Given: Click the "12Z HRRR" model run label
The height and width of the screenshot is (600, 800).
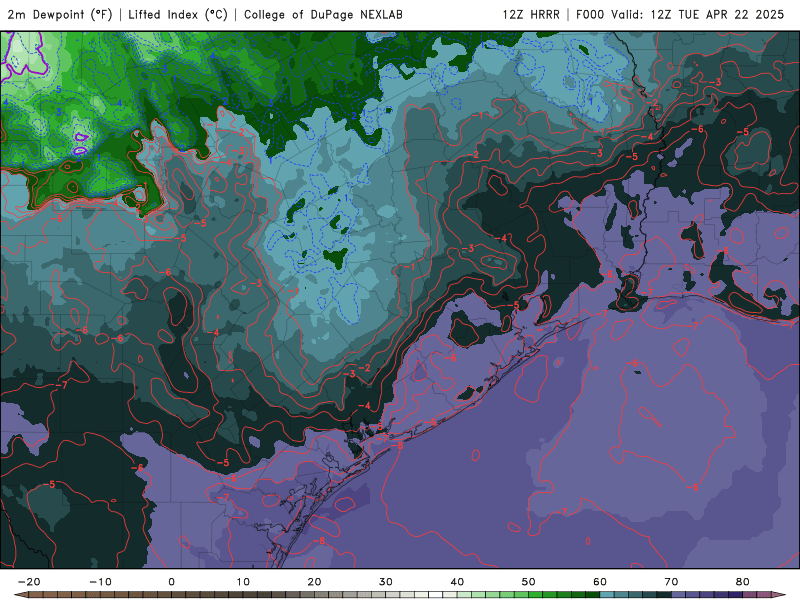Looking at the screenshot, I should pyautogui.click(x=531, y=15).
